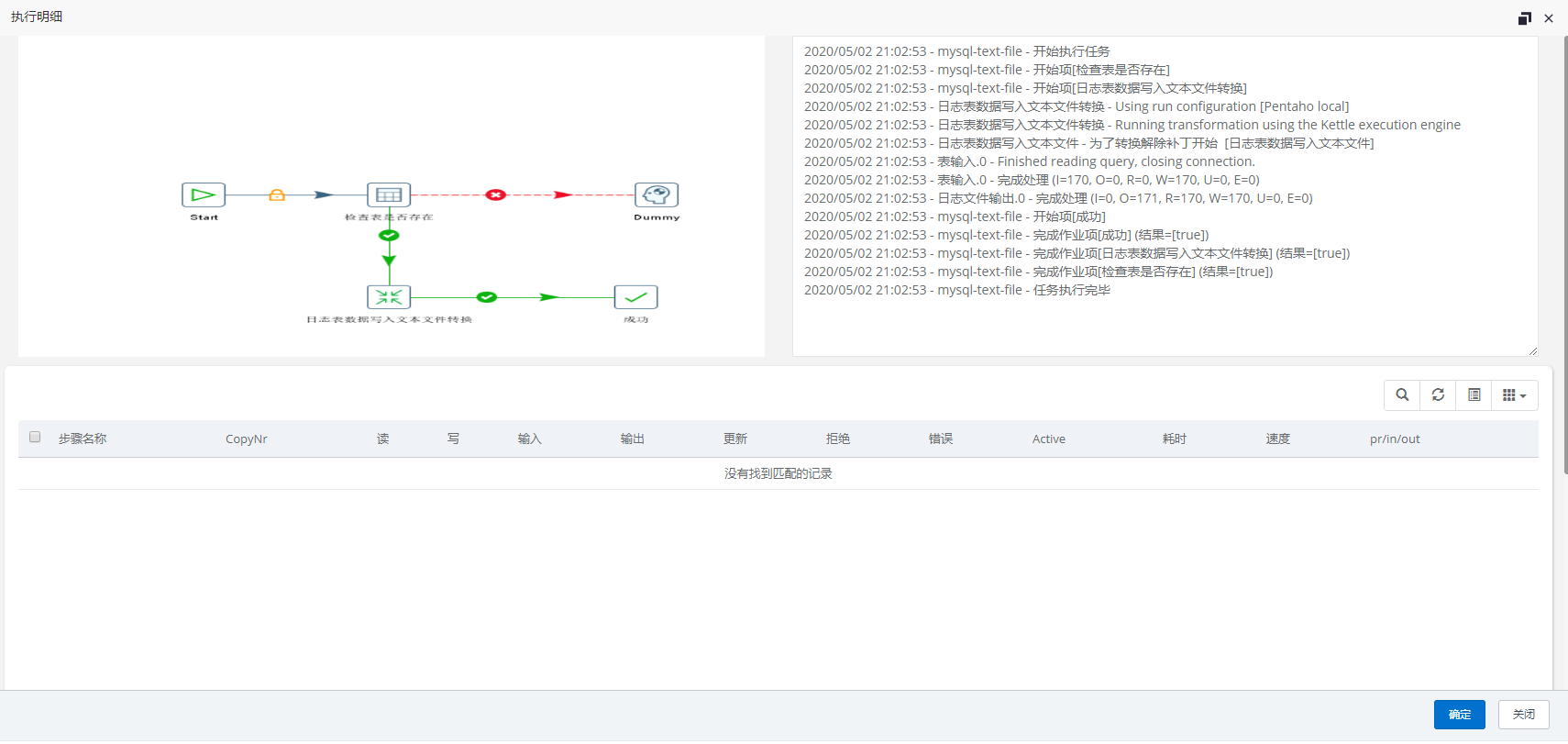Select the 日志表数据写入文本文件转换 node icon
The image size is (1568, 744).
click(x=389, y=297)
